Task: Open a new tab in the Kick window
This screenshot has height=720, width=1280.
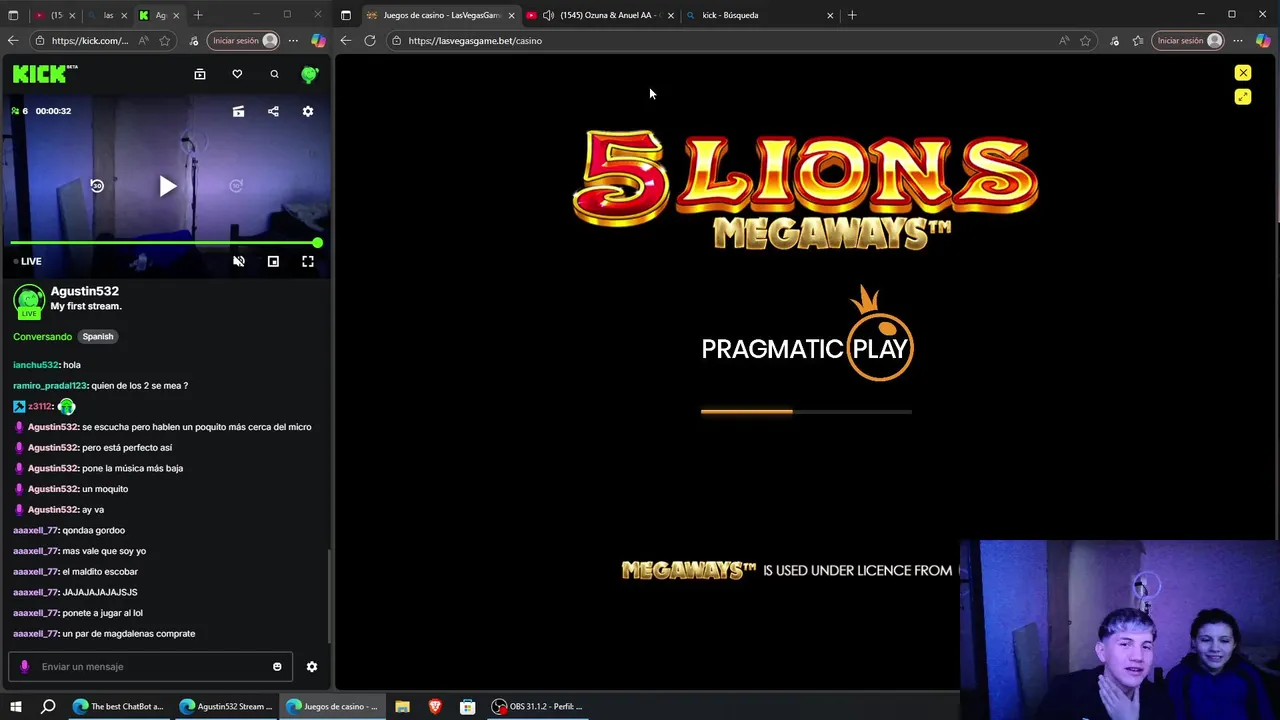Action: coord(198,15)
